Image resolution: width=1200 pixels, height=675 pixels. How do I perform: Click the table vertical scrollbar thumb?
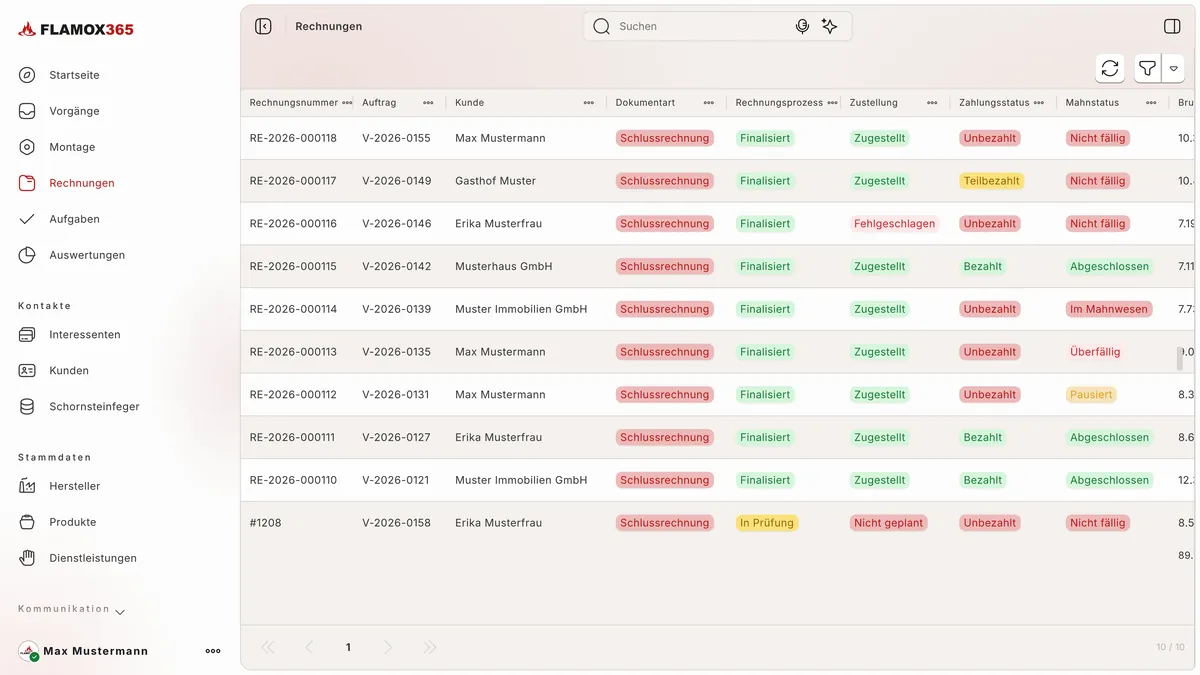[1180, 358]
